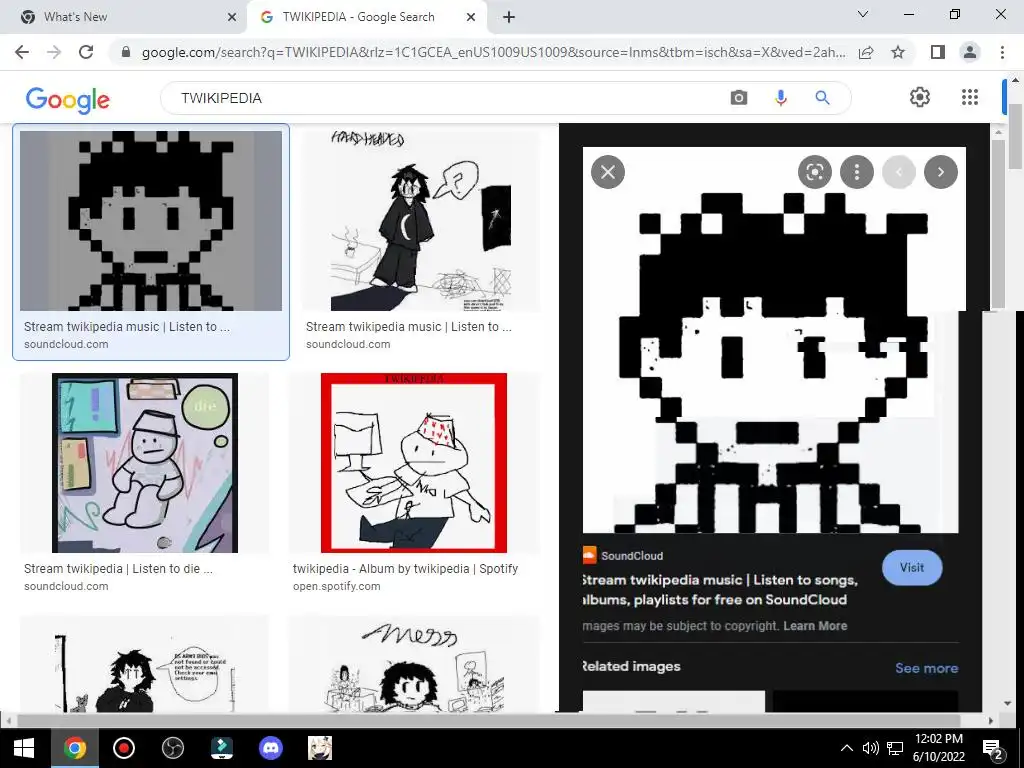
Task: Open Filmora app in taskbar
Action: [221, 748]
